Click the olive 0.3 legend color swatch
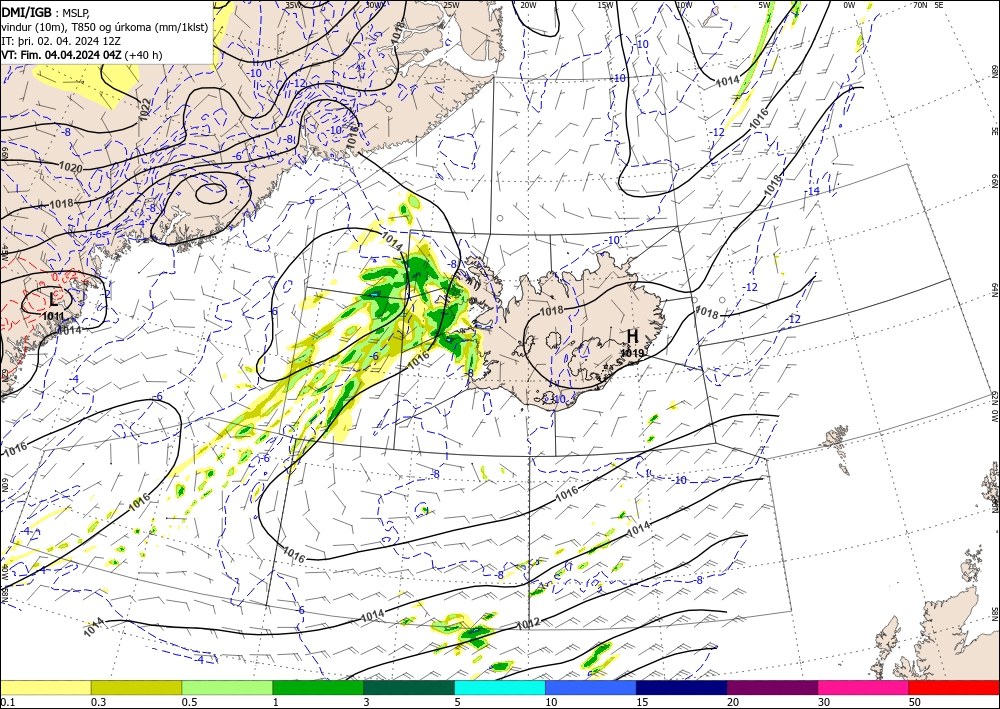 tap(136, 687)
